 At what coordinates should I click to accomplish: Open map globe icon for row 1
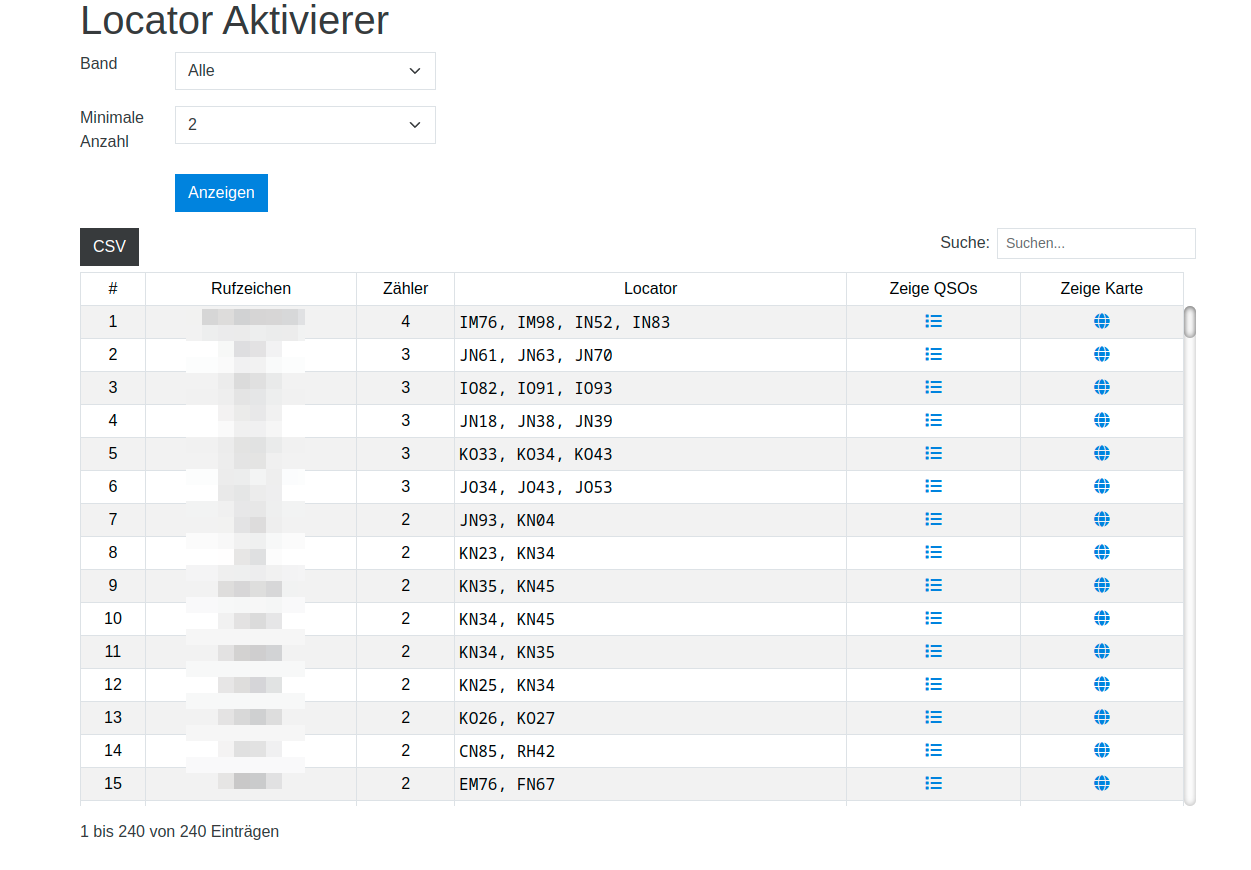[x=1101, y=321]
